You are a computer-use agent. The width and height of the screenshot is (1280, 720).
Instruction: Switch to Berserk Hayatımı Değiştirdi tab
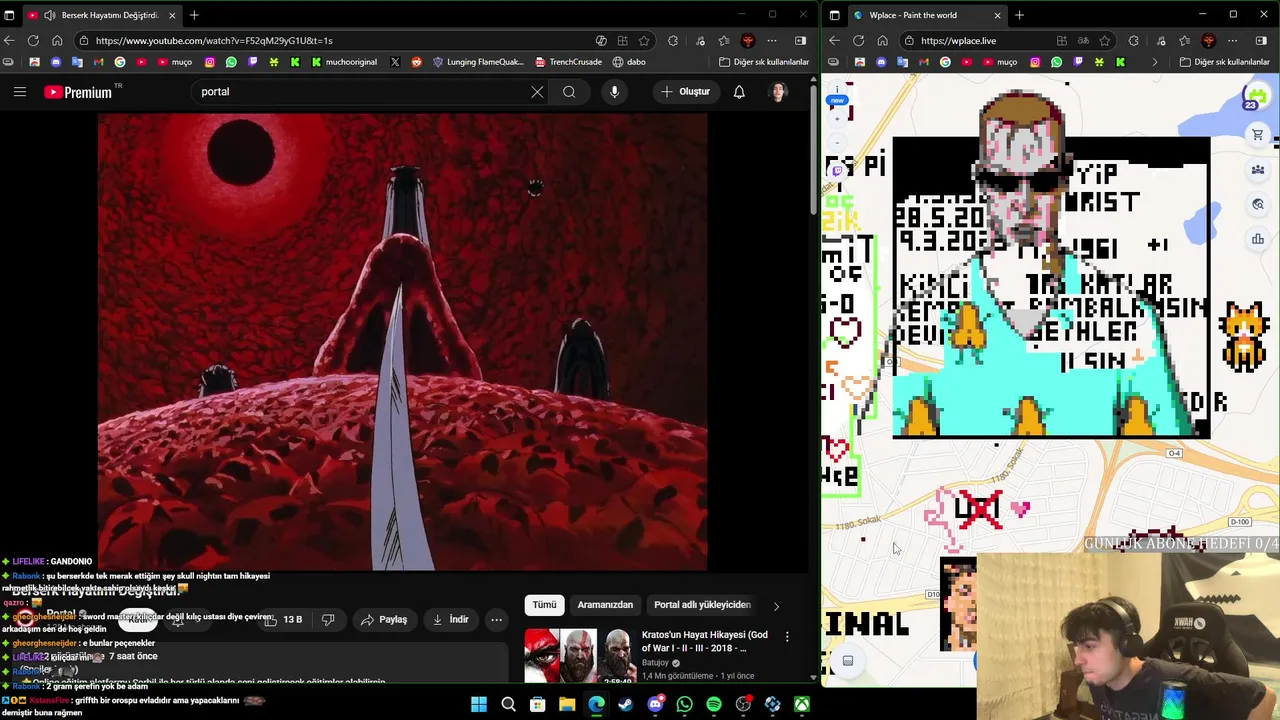click(x=102, y=15)
